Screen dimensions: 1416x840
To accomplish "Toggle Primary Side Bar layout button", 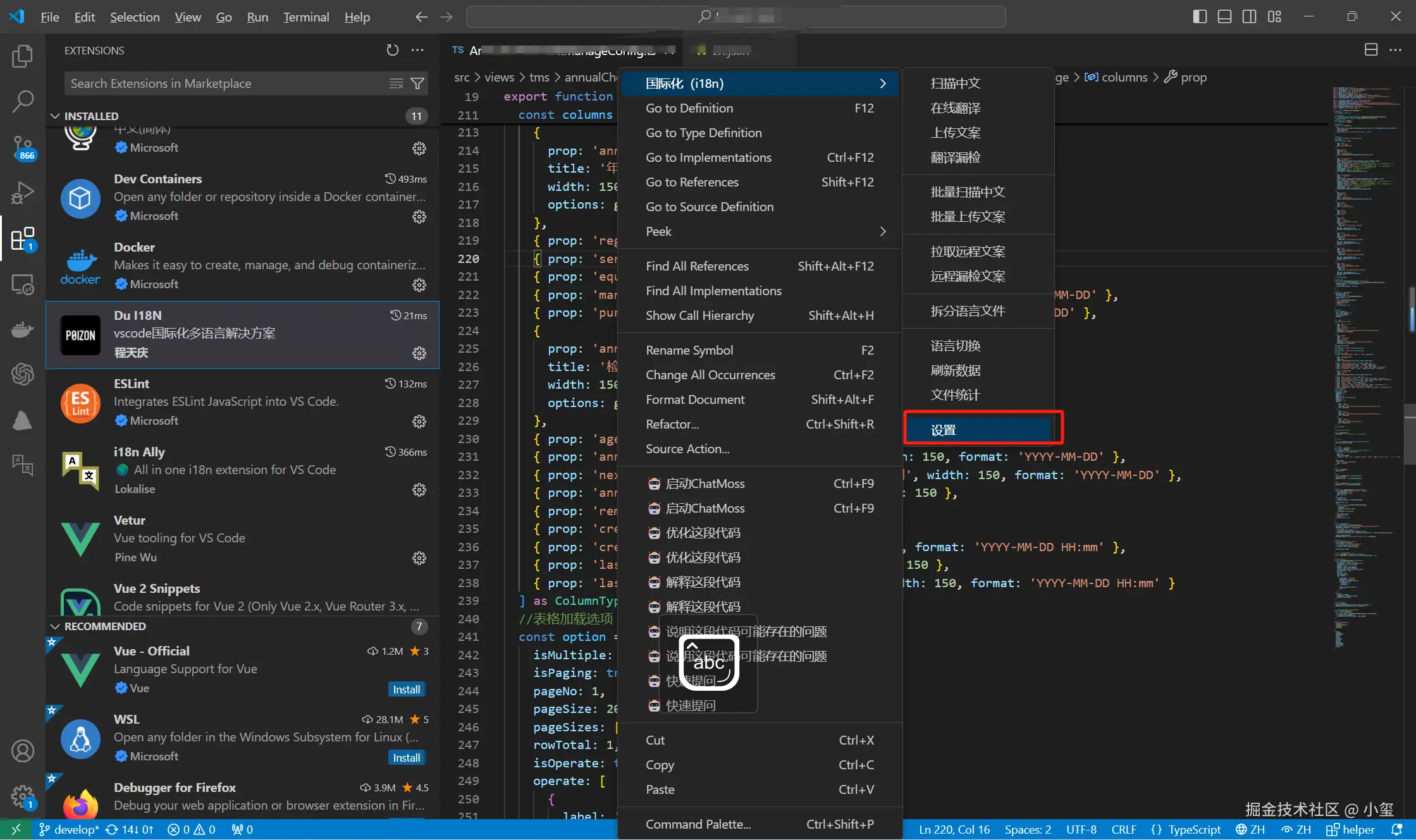I will [1200, 17].
